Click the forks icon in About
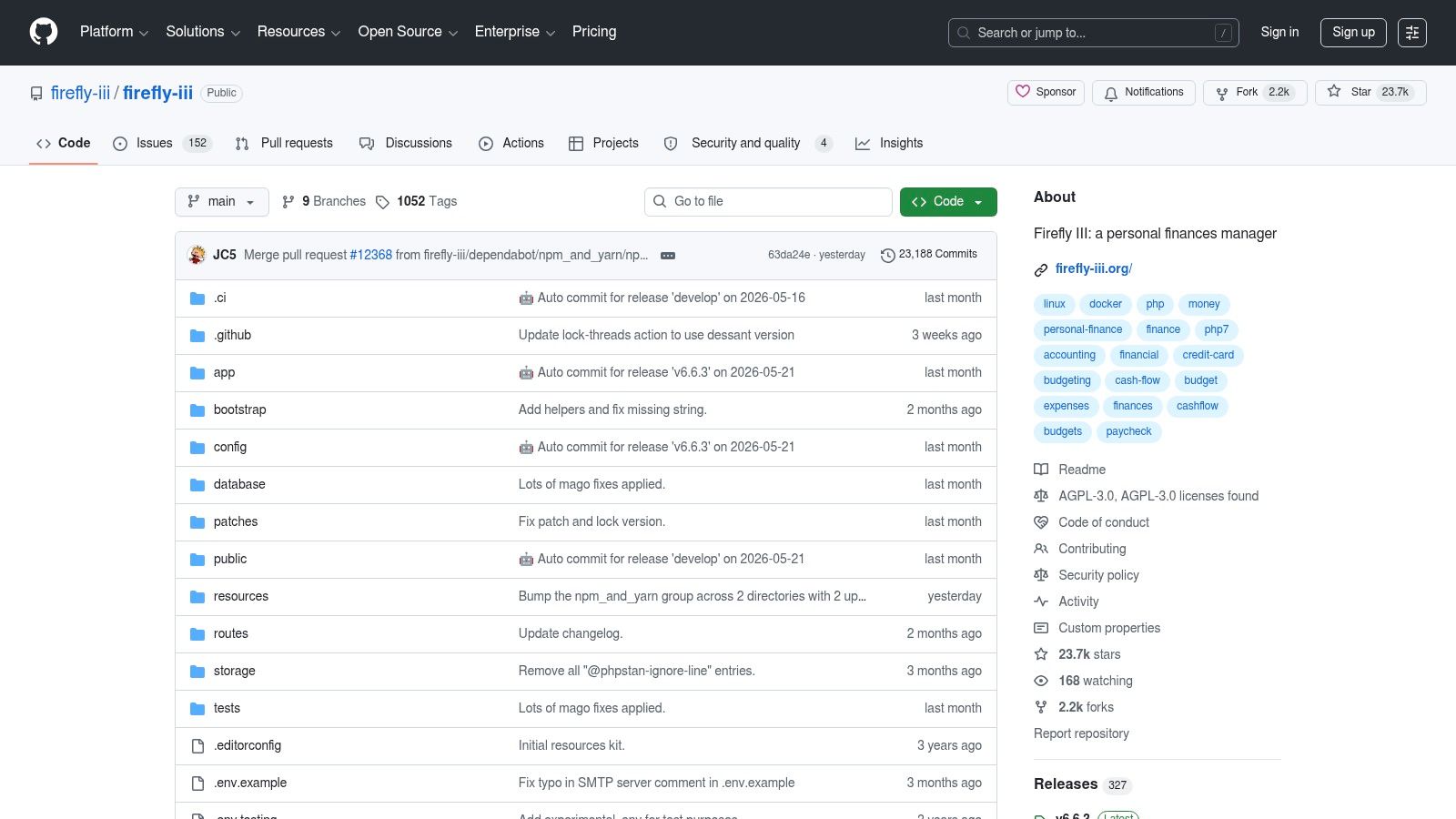Image resolution: width=1456 pixels, height=819 pixels. point(1041,707)
